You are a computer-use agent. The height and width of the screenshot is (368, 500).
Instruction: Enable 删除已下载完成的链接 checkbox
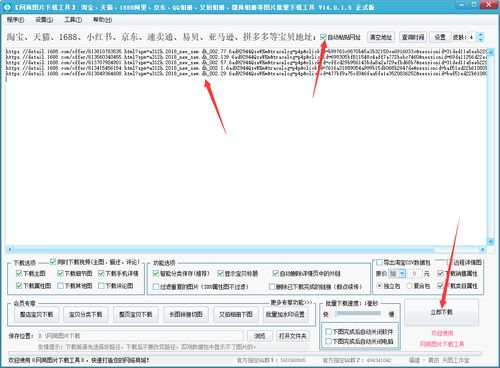[x=272, y=287]
